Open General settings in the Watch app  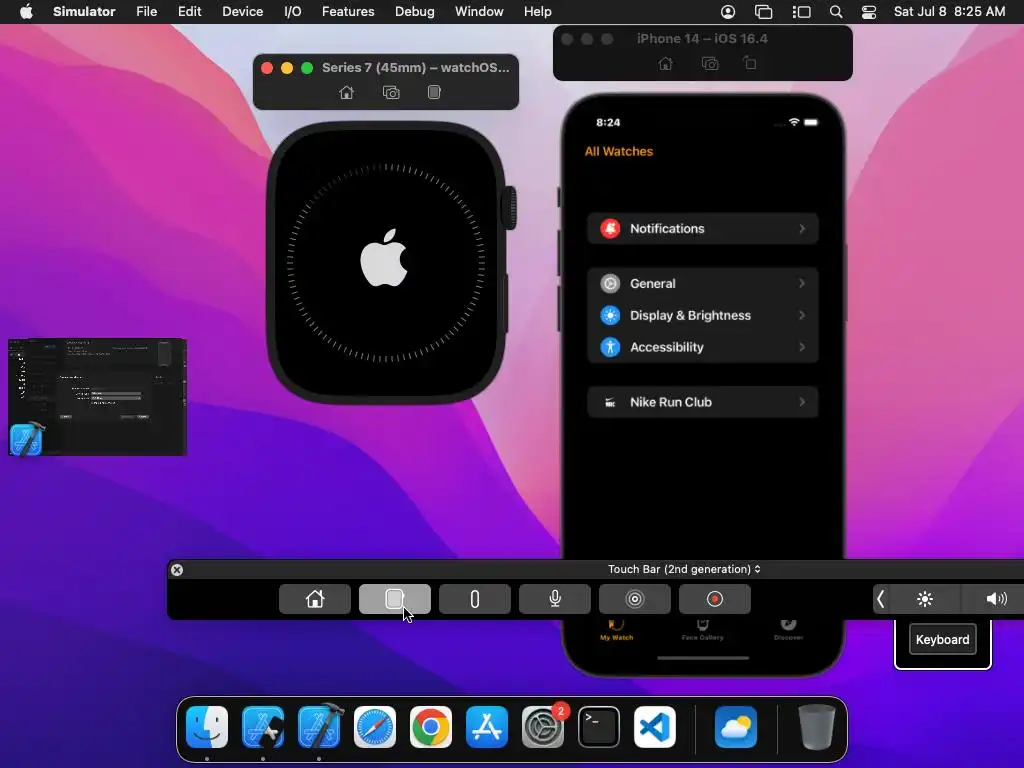click(x=702, y=283)
